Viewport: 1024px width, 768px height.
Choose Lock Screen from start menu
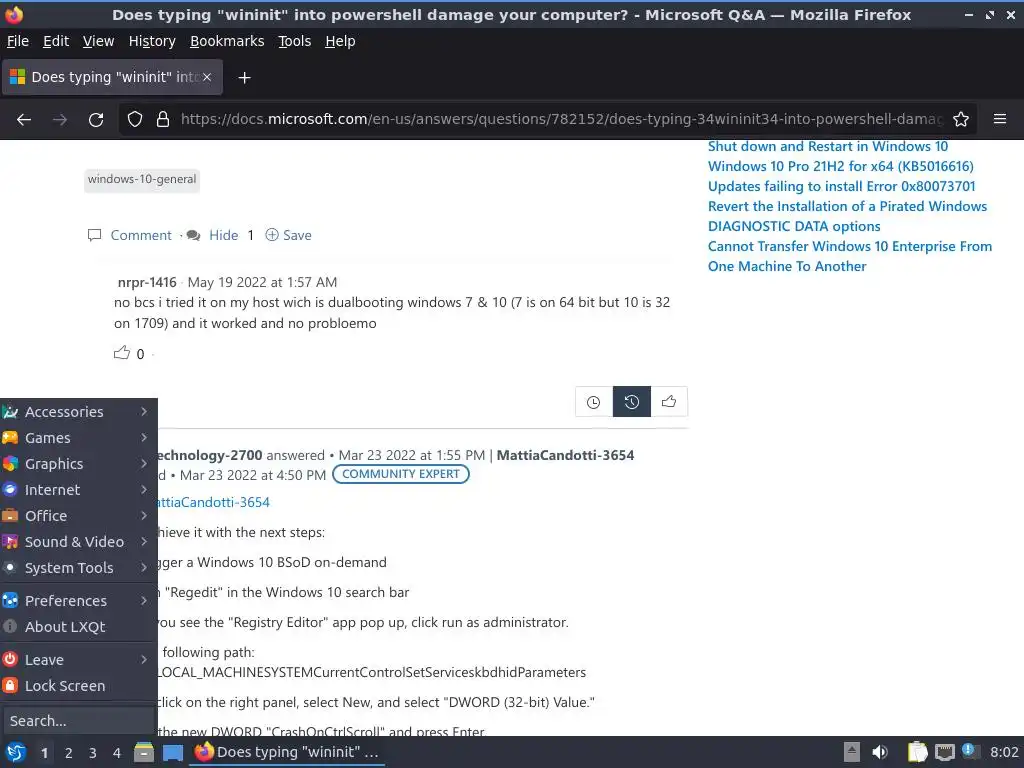point(78,686)
